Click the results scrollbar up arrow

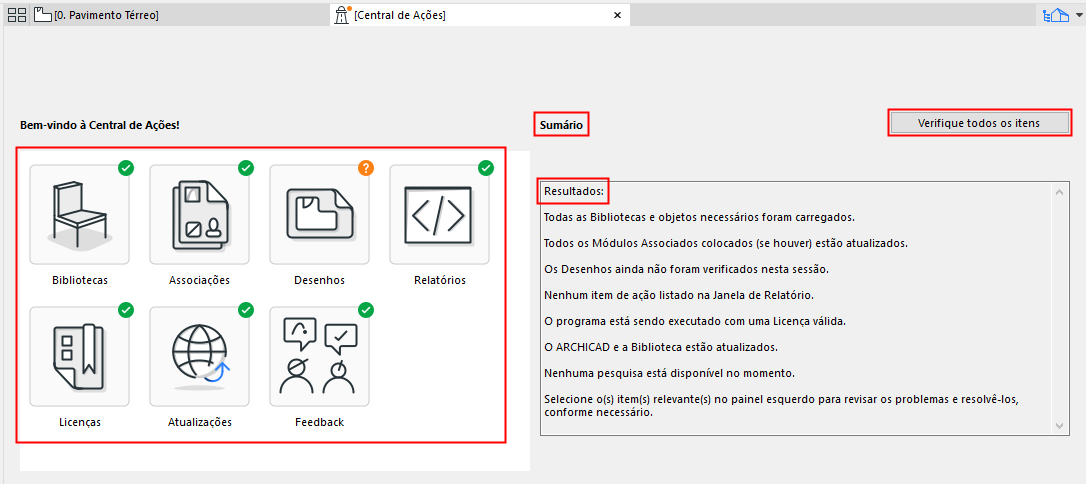pyautogui.click(x=1059, y=192)
